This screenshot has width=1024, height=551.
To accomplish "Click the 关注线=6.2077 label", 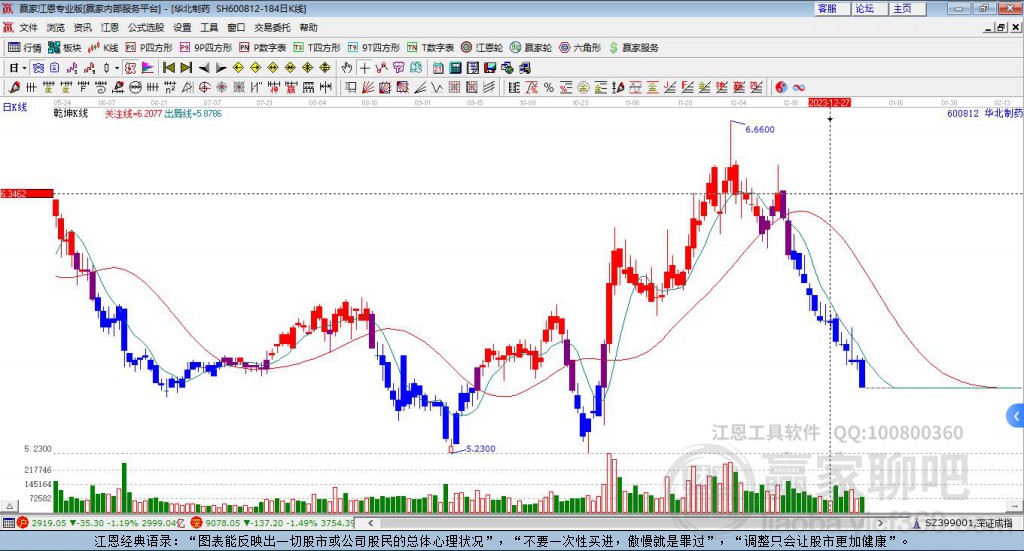I will (133, 114).
